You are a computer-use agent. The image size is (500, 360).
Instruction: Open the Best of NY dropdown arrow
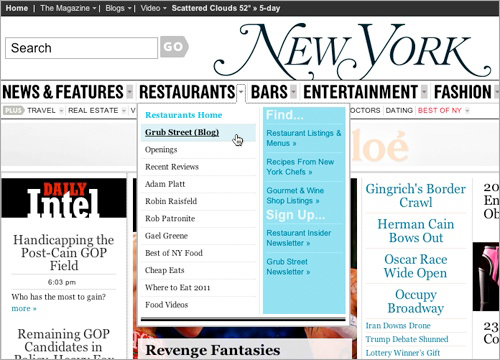tap(467, 111)
